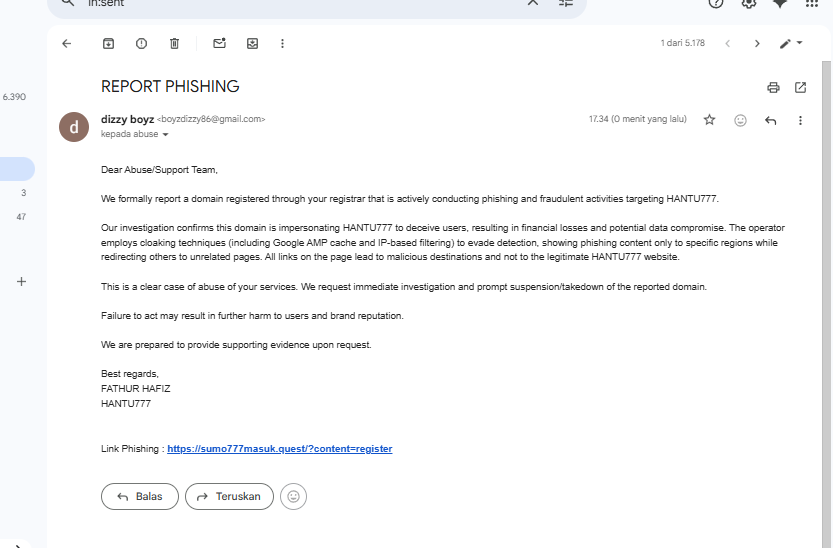
Task: Open the toolbar three-dot more menu
Action: pyautogui.click(x=283, y=44)
